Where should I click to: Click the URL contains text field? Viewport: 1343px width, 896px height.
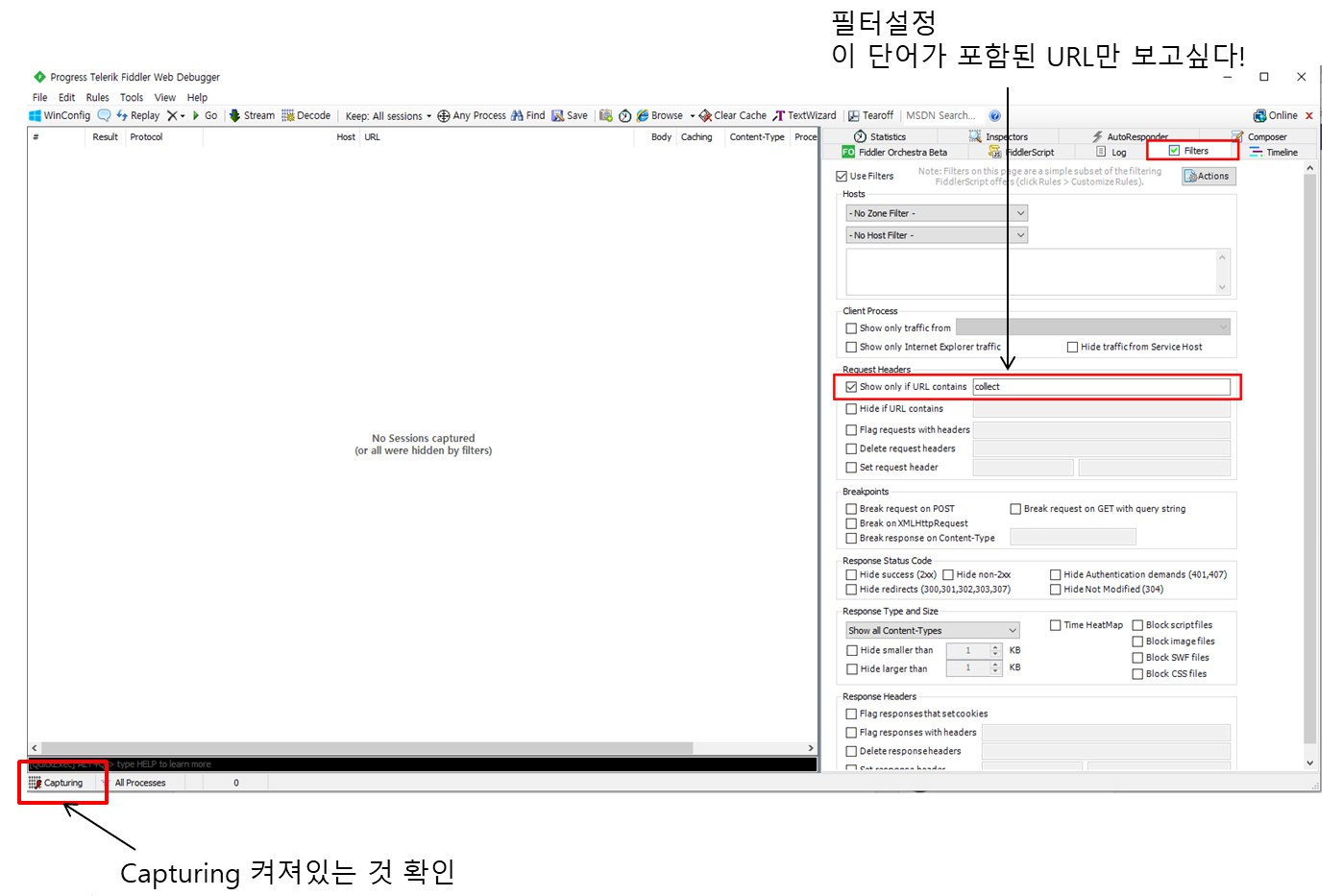point(1101,386)
